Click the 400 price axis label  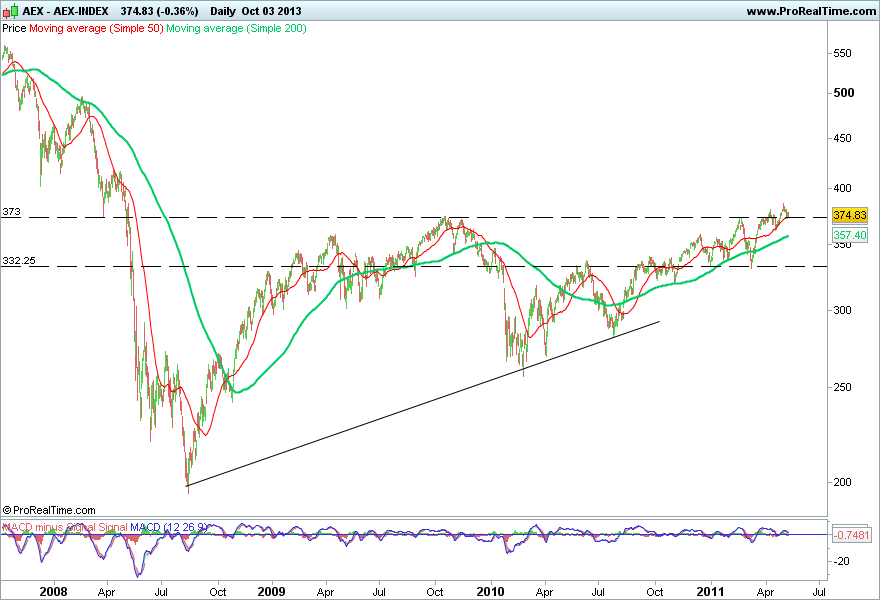(x=842, y=188)
